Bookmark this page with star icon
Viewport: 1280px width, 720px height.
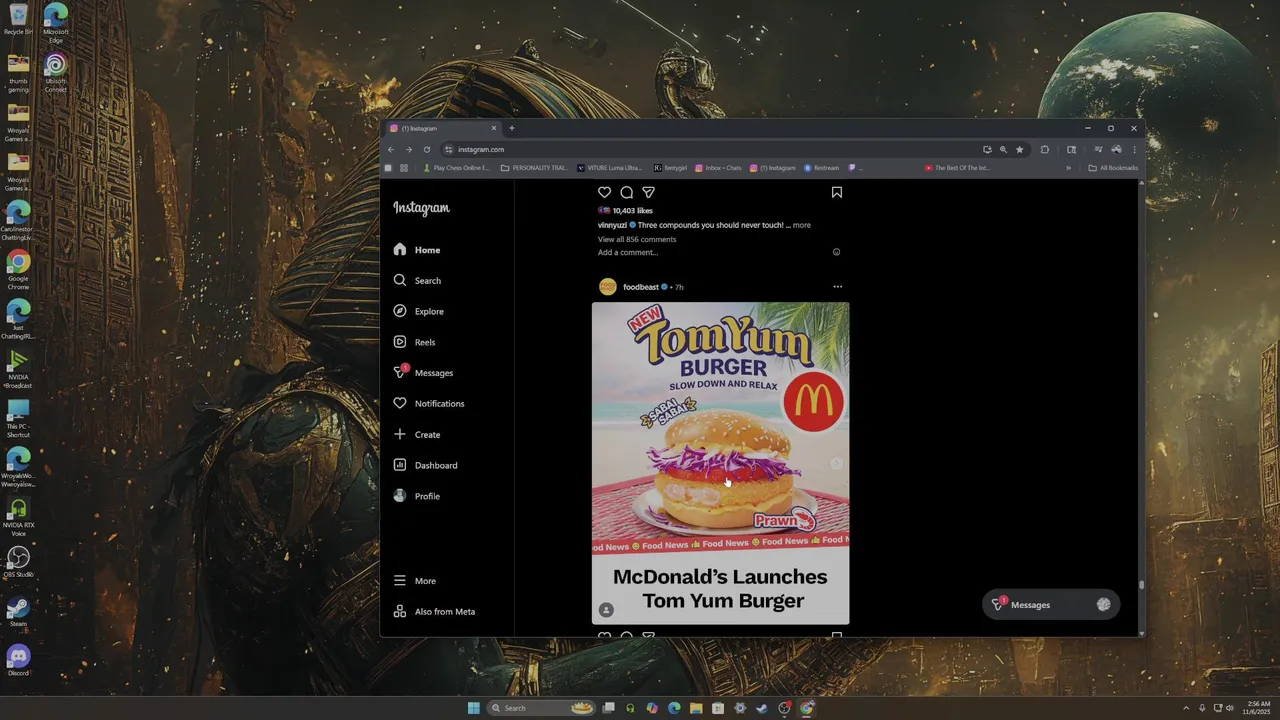(1019, 149)
